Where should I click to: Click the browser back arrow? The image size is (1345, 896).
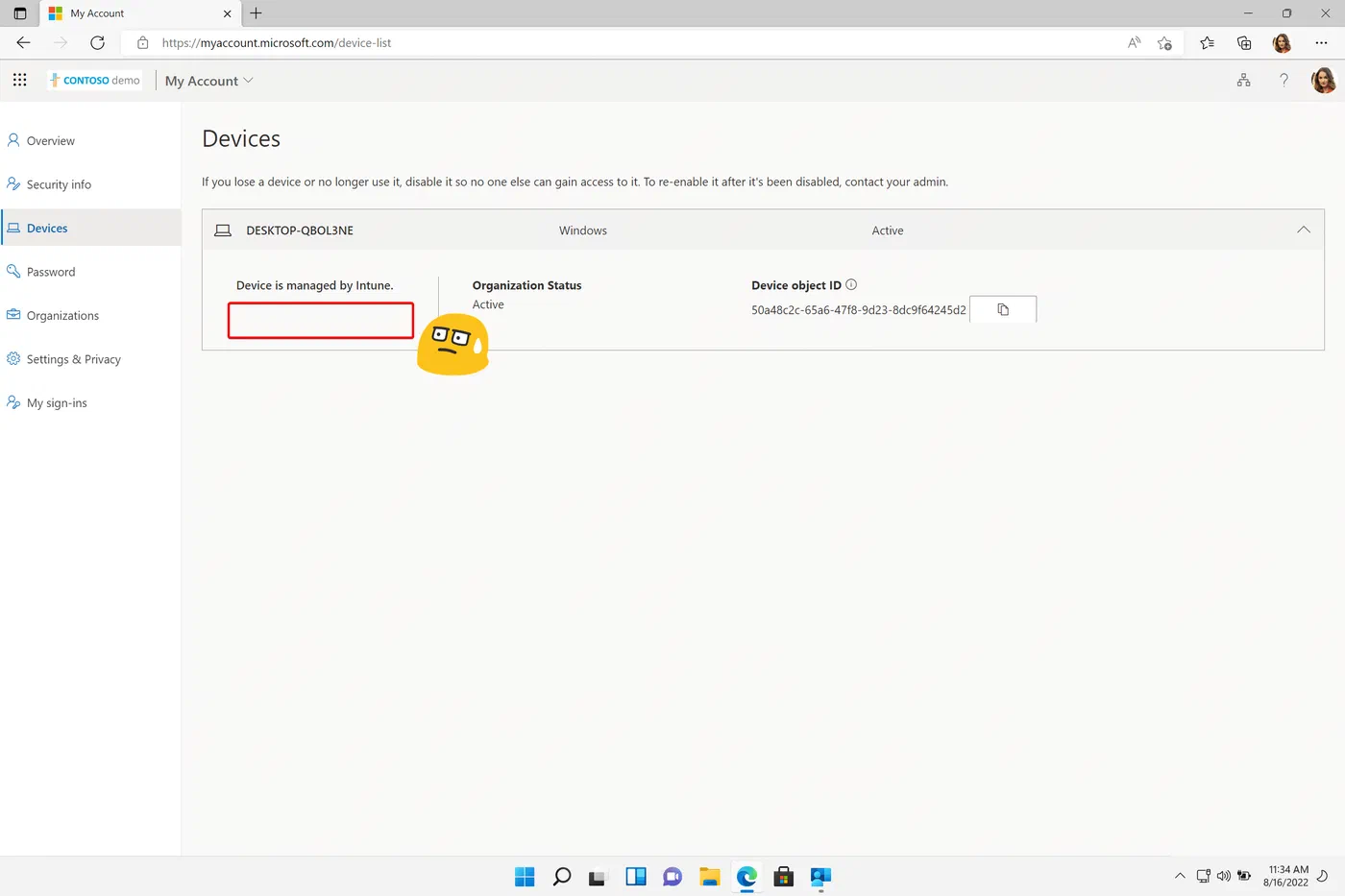point(24,42)
